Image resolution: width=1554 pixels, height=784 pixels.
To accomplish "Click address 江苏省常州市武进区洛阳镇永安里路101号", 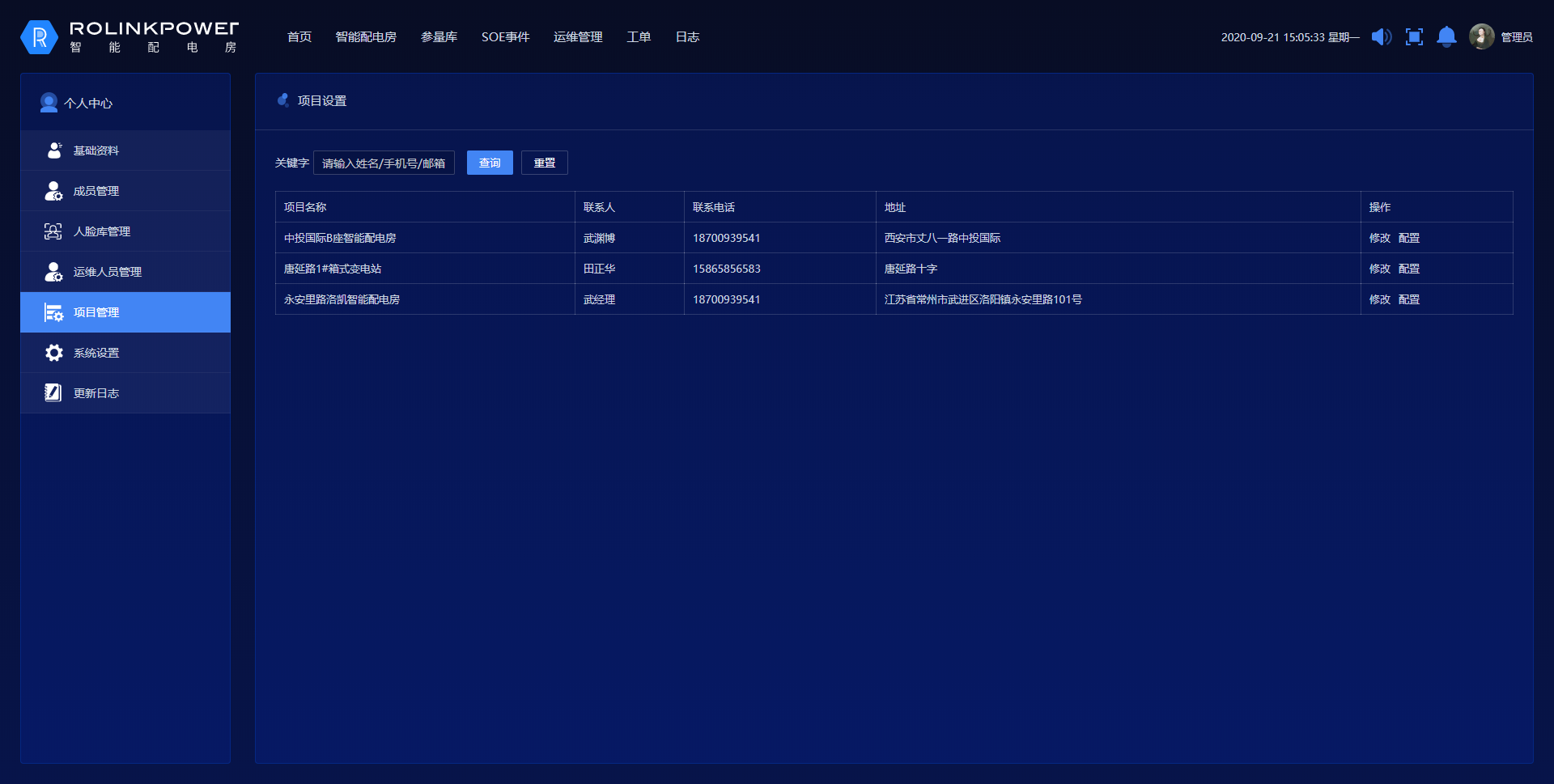I will [983, 299].
